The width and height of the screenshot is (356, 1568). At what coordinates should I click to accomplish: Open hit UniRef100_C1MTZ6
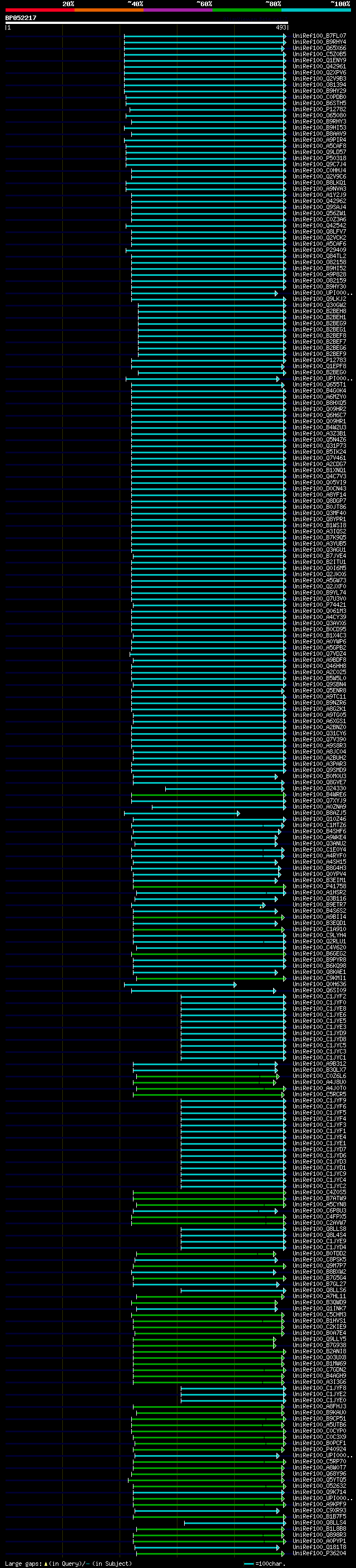click(319, 825)
